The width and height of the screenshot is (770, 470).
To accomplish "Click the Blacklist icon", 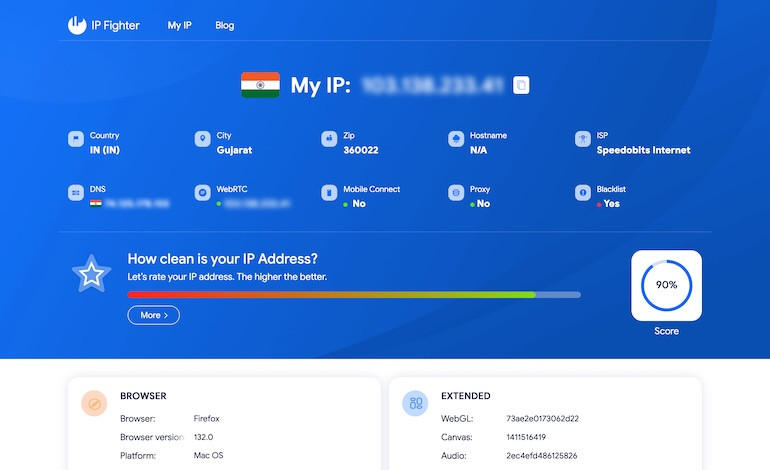I will [x=583, y=192].
